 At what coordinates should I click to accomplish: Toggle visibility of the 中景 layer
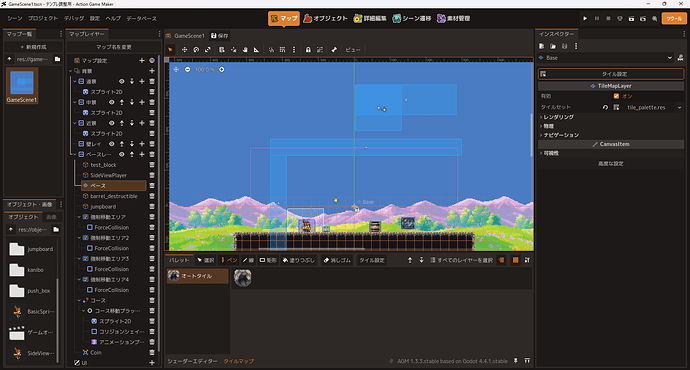click(x=112, y=102)
